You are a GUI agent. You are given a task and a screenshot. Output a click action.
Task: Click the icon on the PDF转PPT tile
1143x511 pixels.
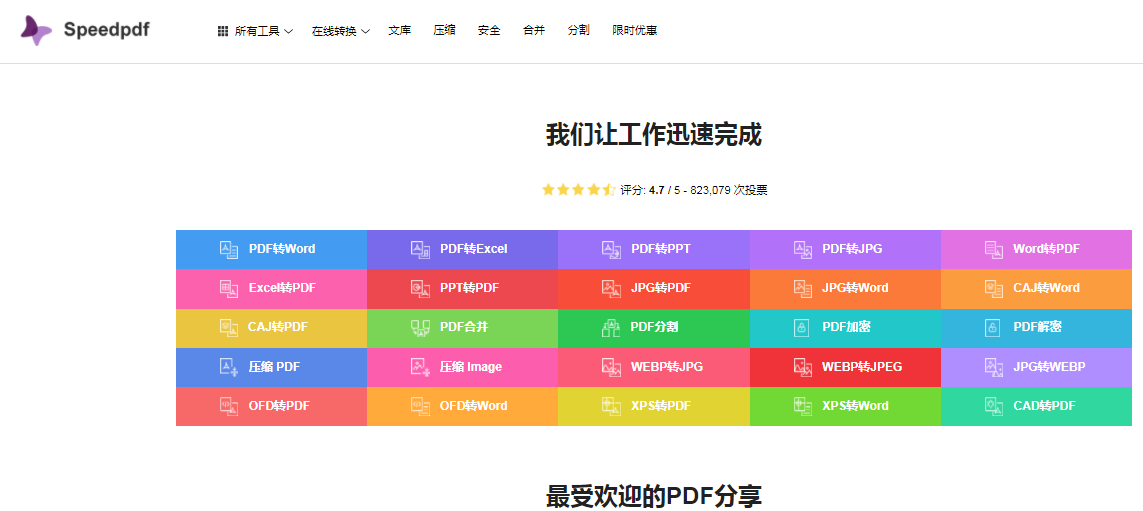click(x=611, y=249)
